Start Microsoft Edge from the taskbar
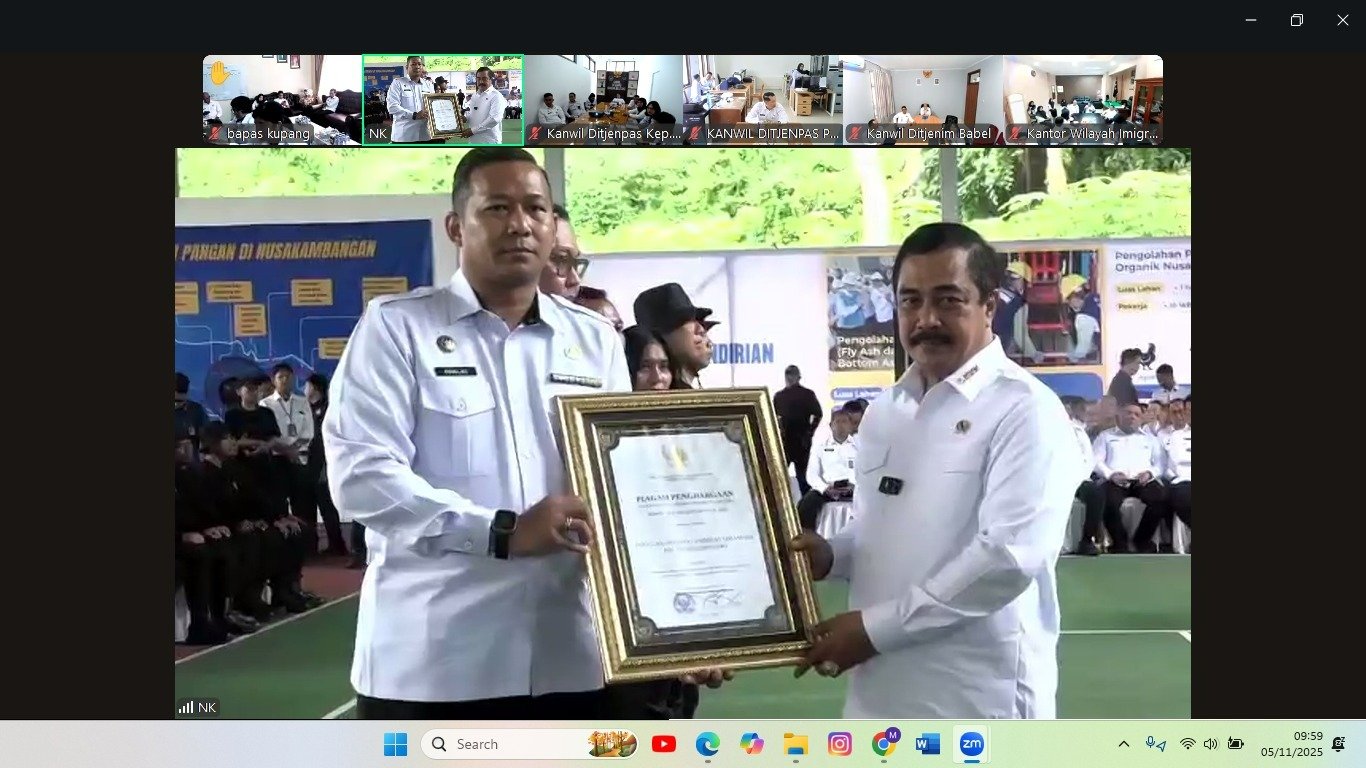 [x=709, y=744]
